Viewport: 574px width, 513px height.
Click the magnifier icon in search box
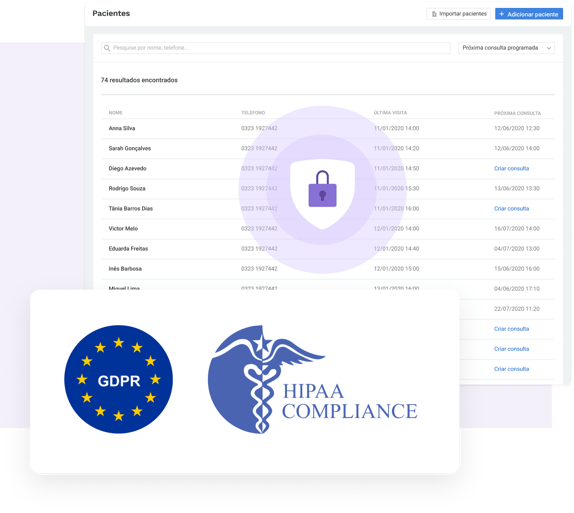pos(107,48)
